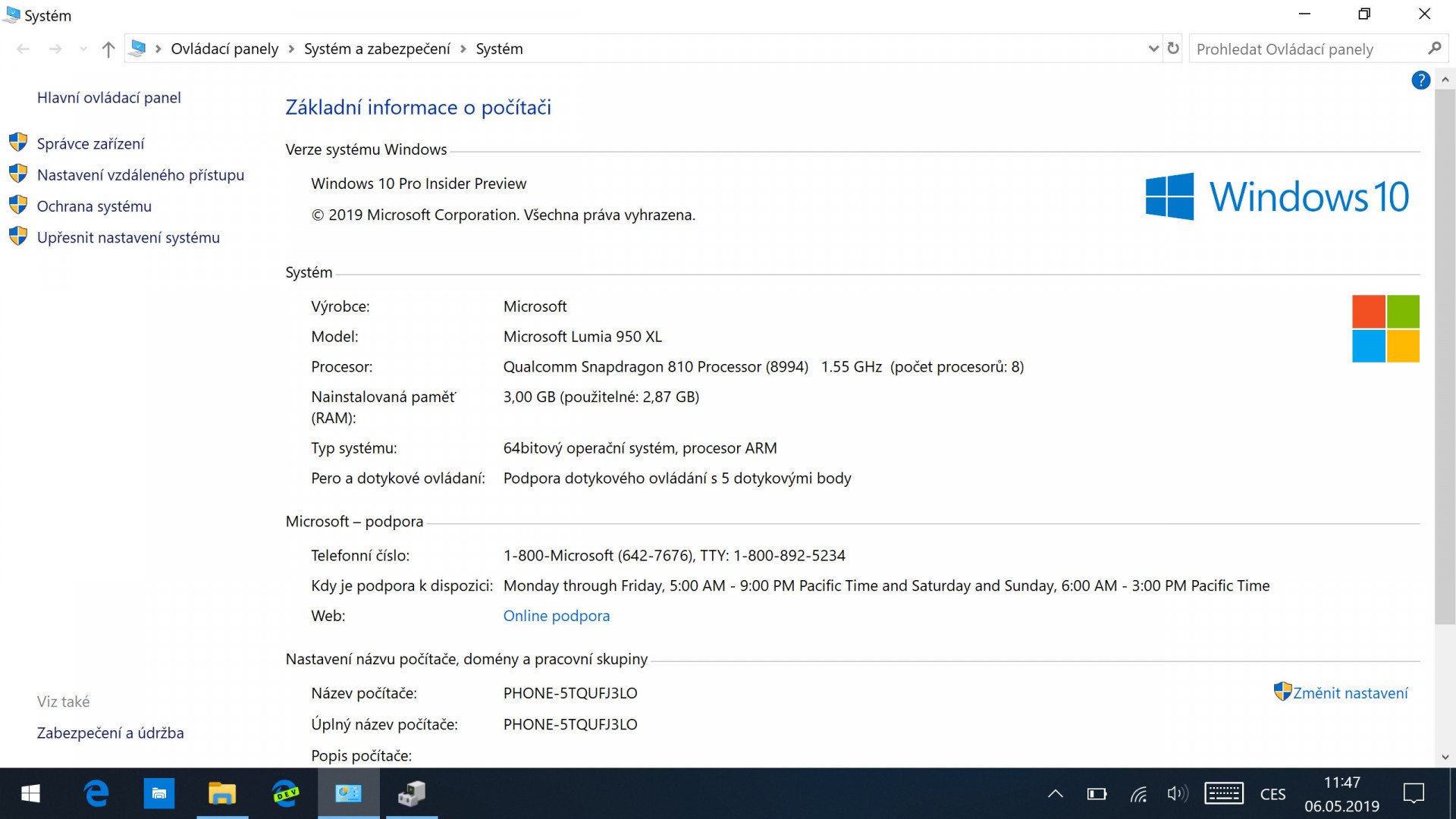
Task: Expand the address bar history dropdown
Action: [1153, 49]
